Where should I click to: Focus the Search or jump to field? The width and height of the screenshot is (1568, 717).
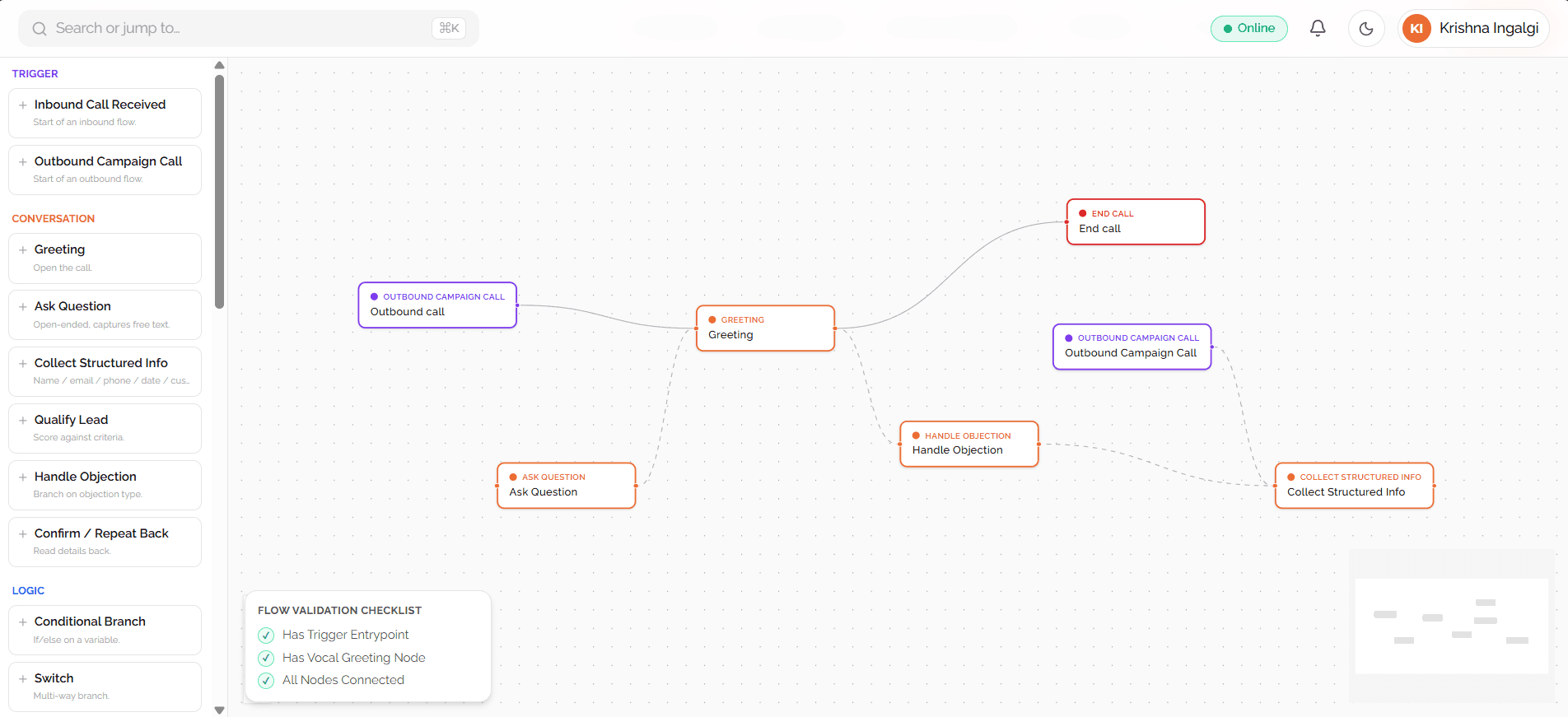(x=249, y=29)
